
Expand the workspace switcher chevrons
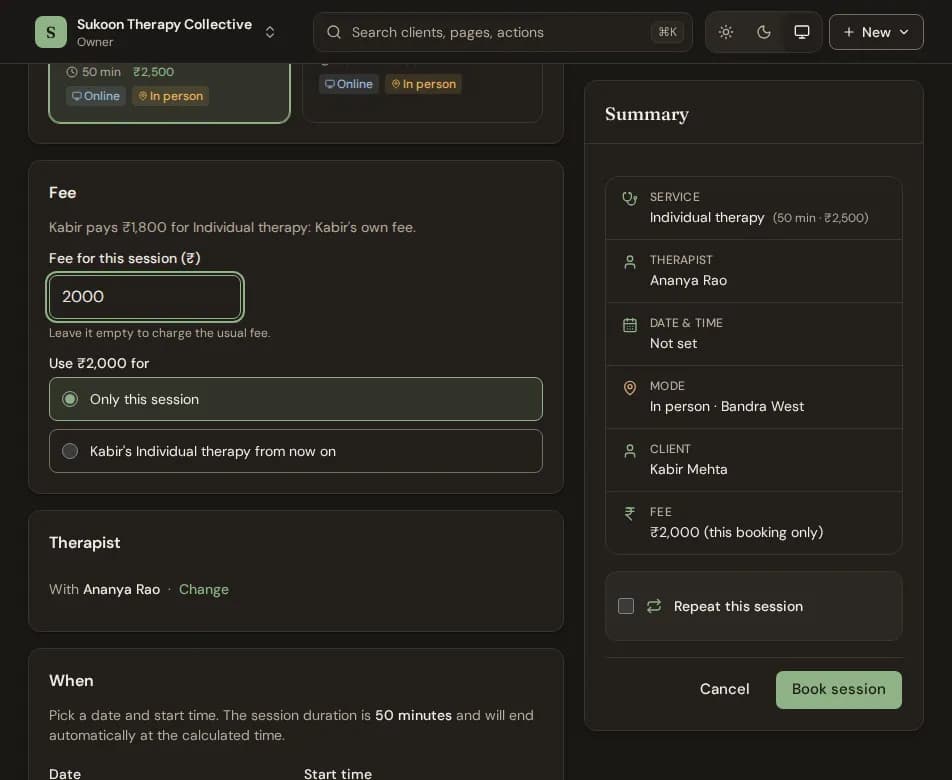click(x=270, y=32)
